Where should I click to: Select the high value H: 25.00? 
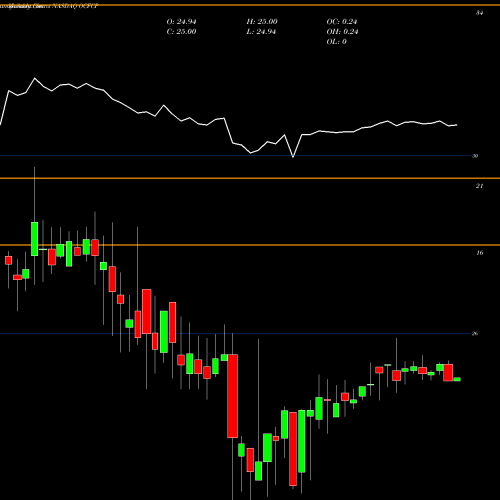coord(262,22)
